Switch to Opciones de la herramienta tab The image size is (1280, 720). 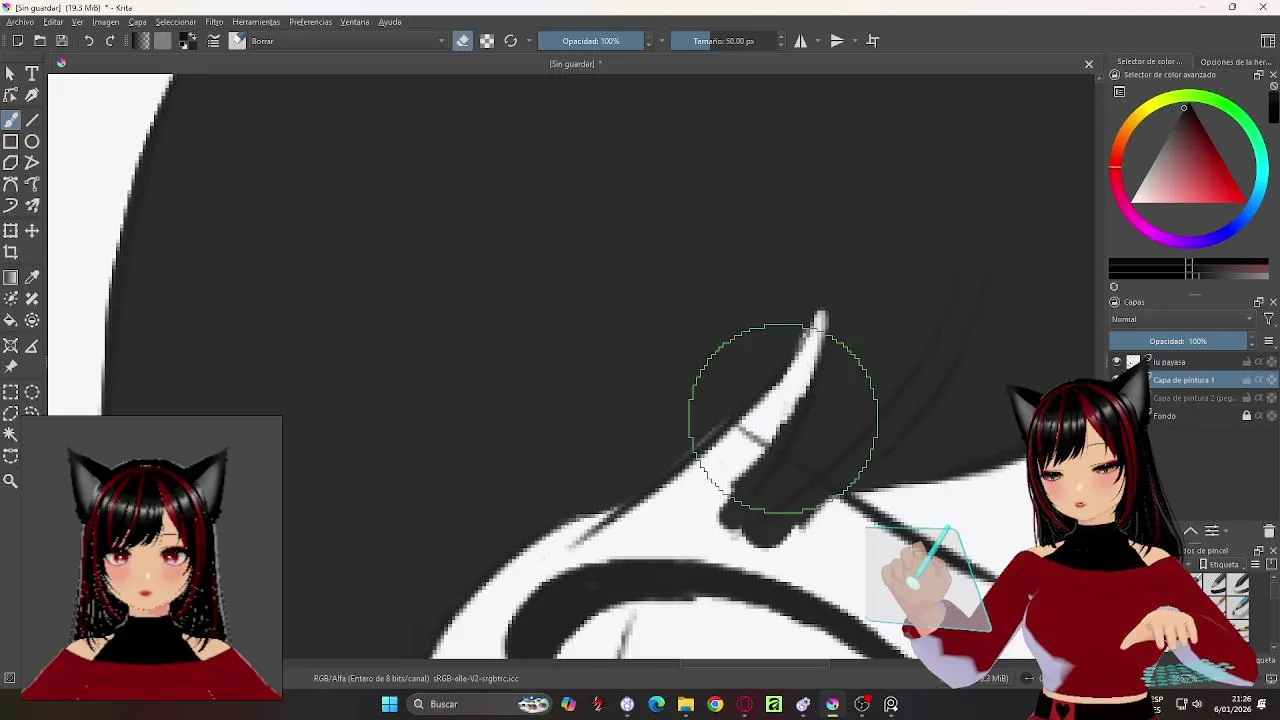pos(1236,62)
